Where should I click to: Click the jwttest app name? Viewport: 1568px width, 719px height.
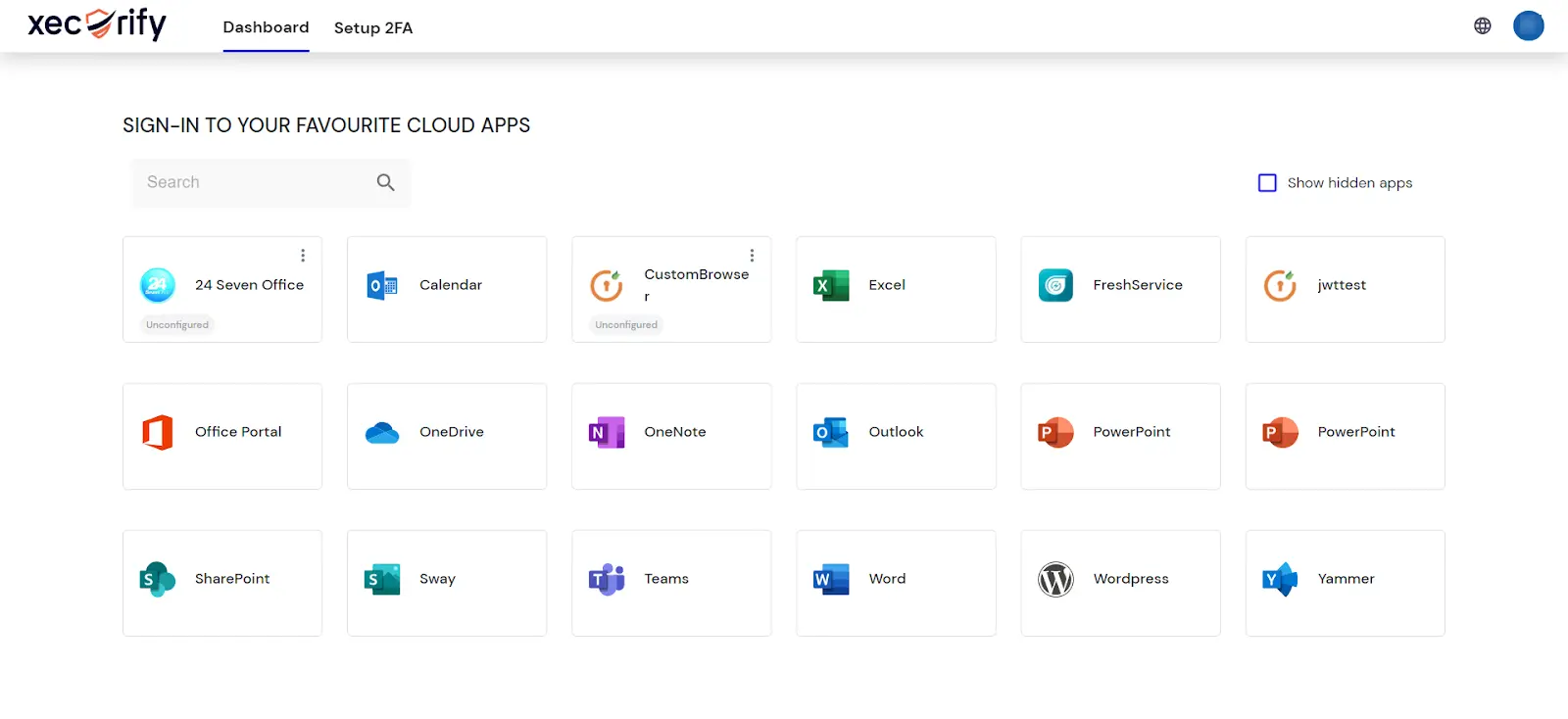point(1342,285)
